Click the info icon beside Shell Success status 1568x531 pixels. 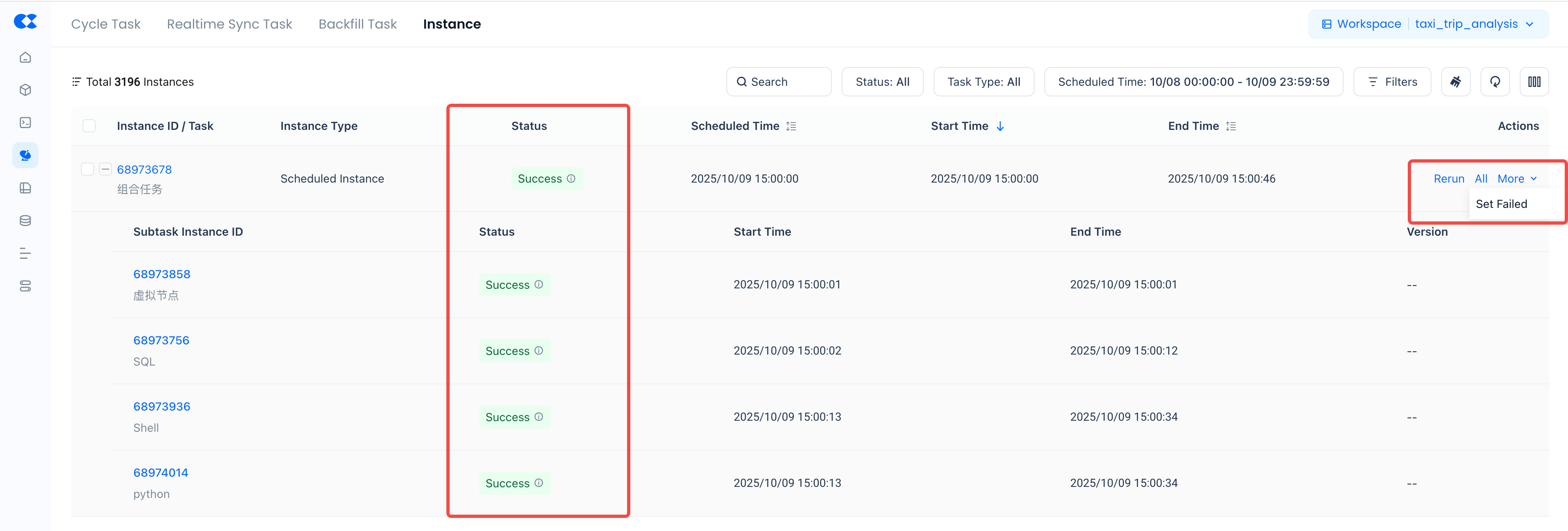click(539, 417)
